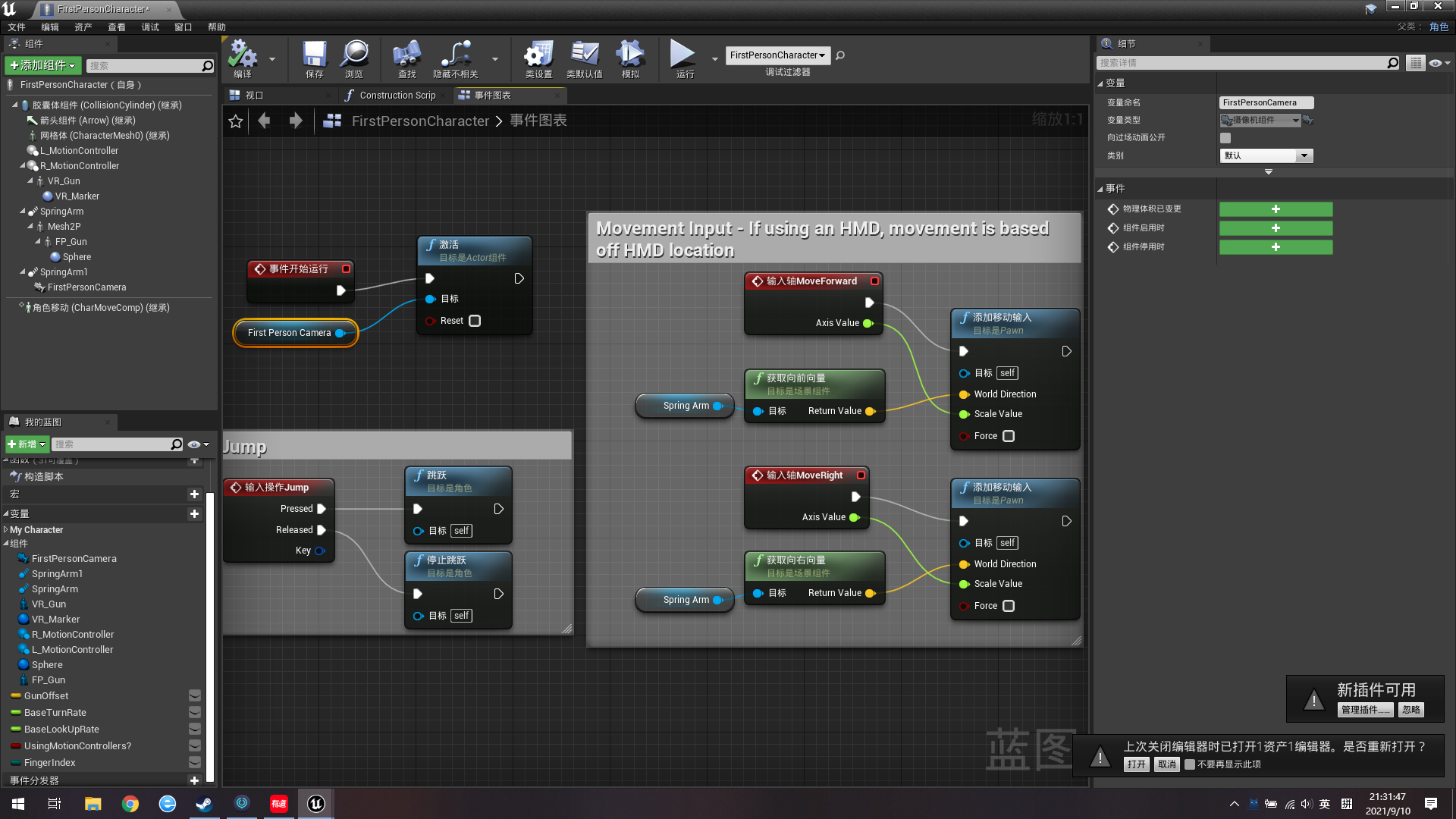Select SpringArm1 in the components tree
The width and height of the screenshot is (1456, 819).
coord(64,272)
